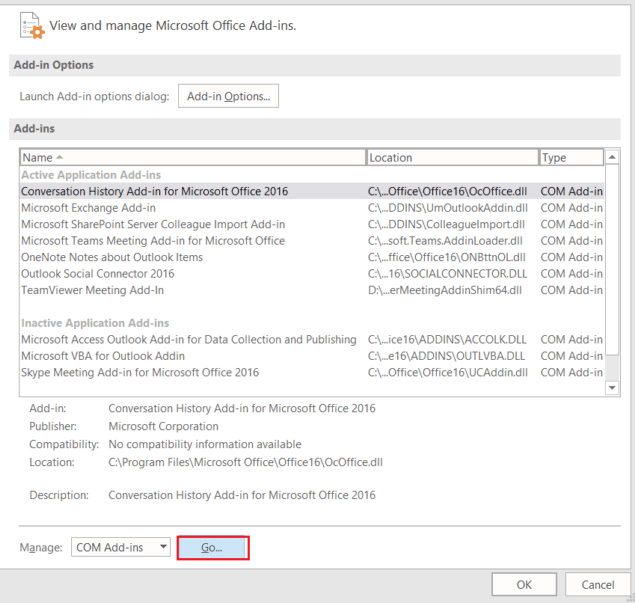This screenshot has height=603, width=635.
Task: Select Skype Meeting Add-in for Microsoft Office 2016
Action: coord(312,372)
